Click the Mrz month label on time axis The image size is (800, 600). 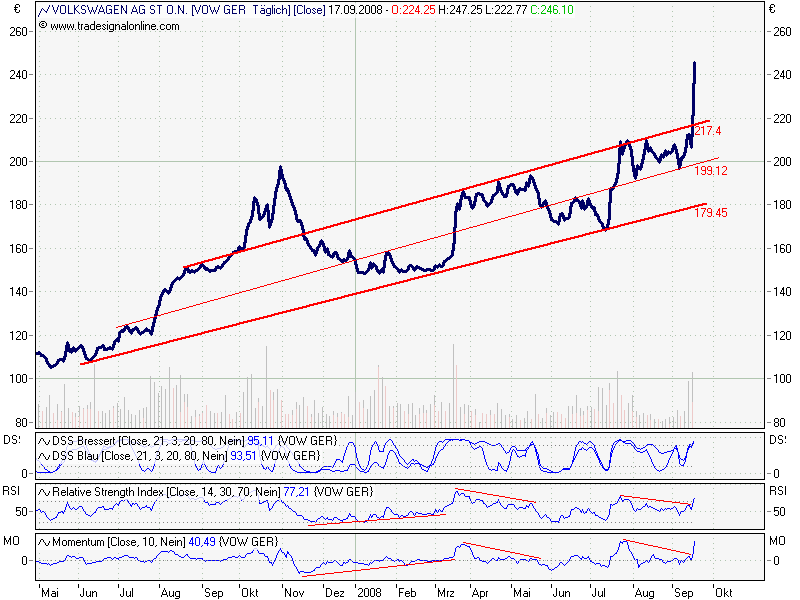(445, 592)
